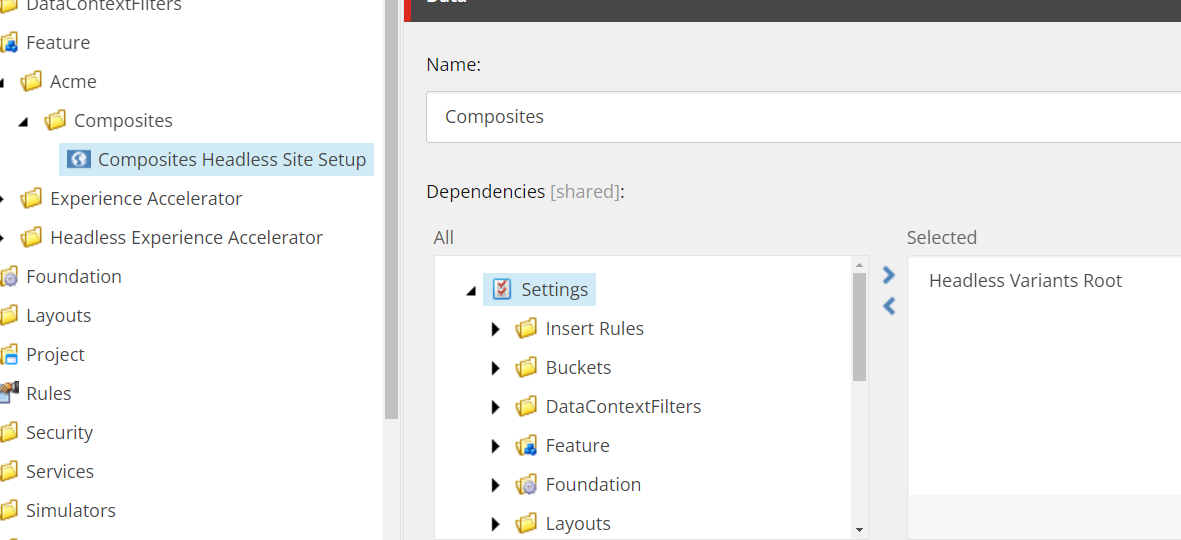Click the Project folder icon in sidebar
Image resolution: width=1181 pixels, height=540 pixels.
(10, 355)
